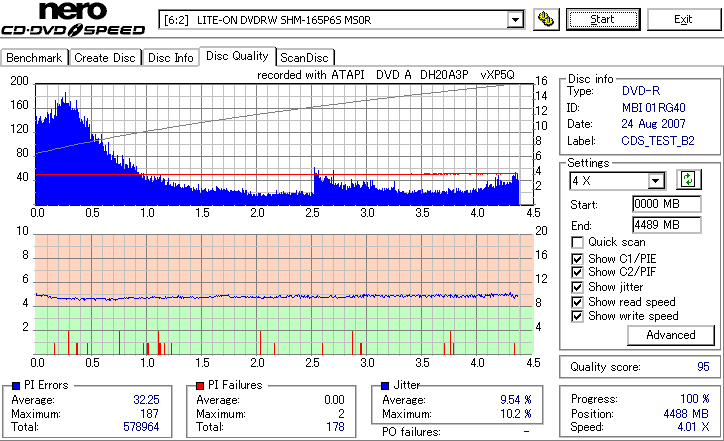Click PI Errors average 32.25
This screenshot has width=724, height=441.
click(x=146, y=400)
